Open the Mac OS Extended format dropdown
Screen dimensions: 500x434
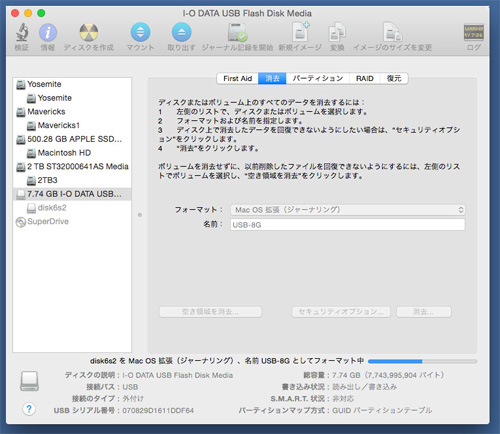click(x=347, y=210)
